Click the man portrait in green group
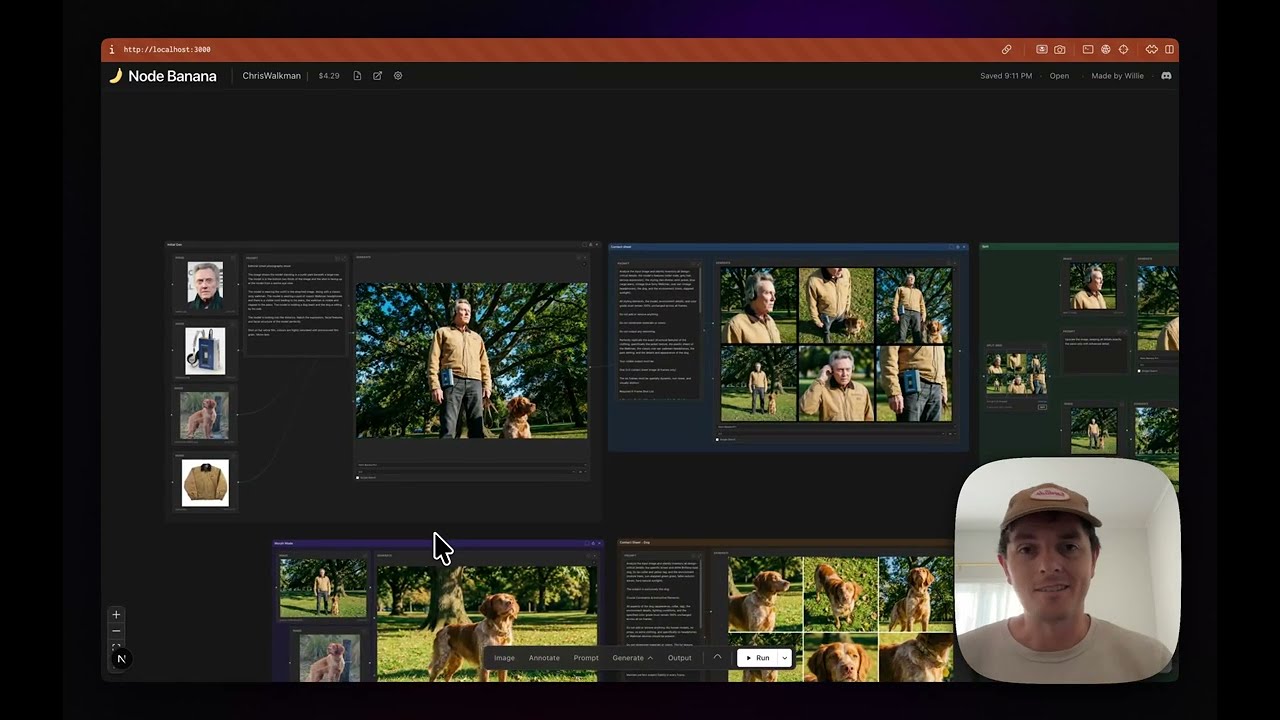The image size is (1280, 720). (1093, 287)
